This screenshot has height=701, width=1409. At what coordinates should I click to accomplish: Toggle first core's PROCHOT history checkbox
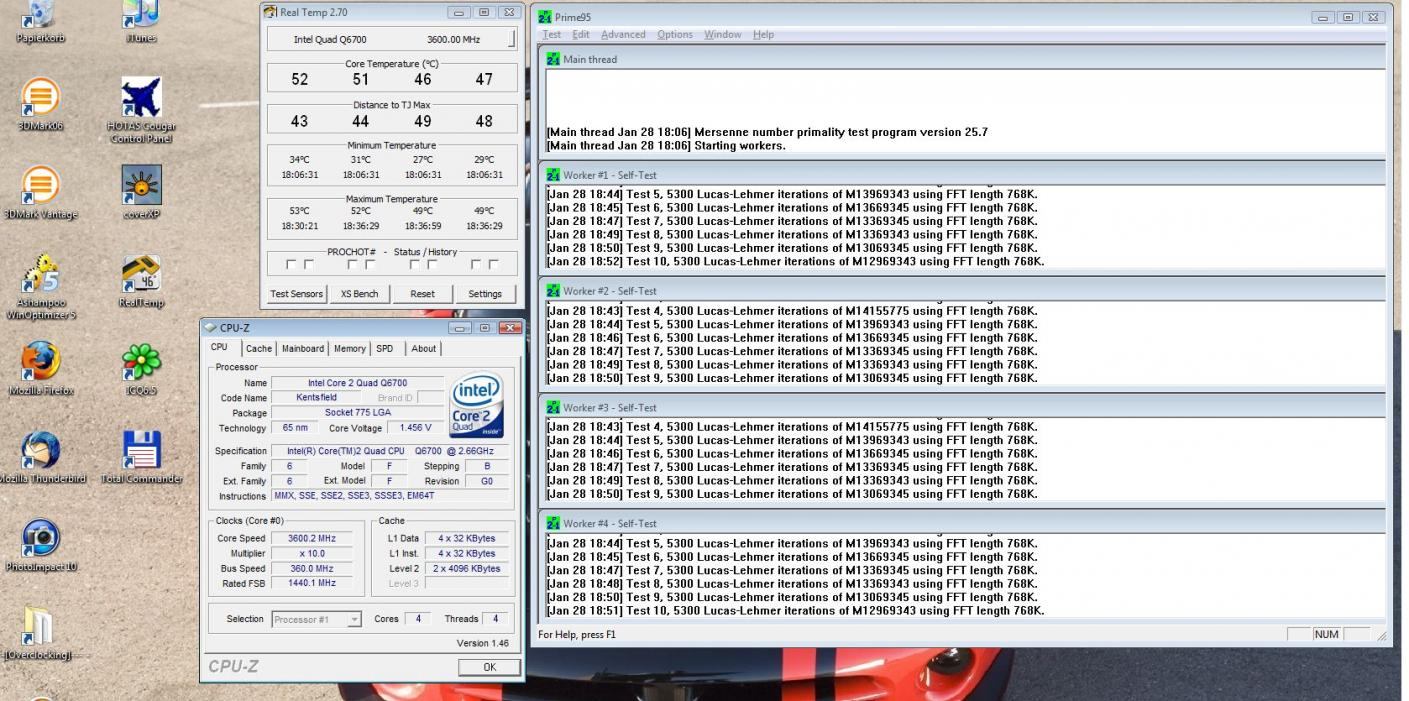tap(309, 265)
